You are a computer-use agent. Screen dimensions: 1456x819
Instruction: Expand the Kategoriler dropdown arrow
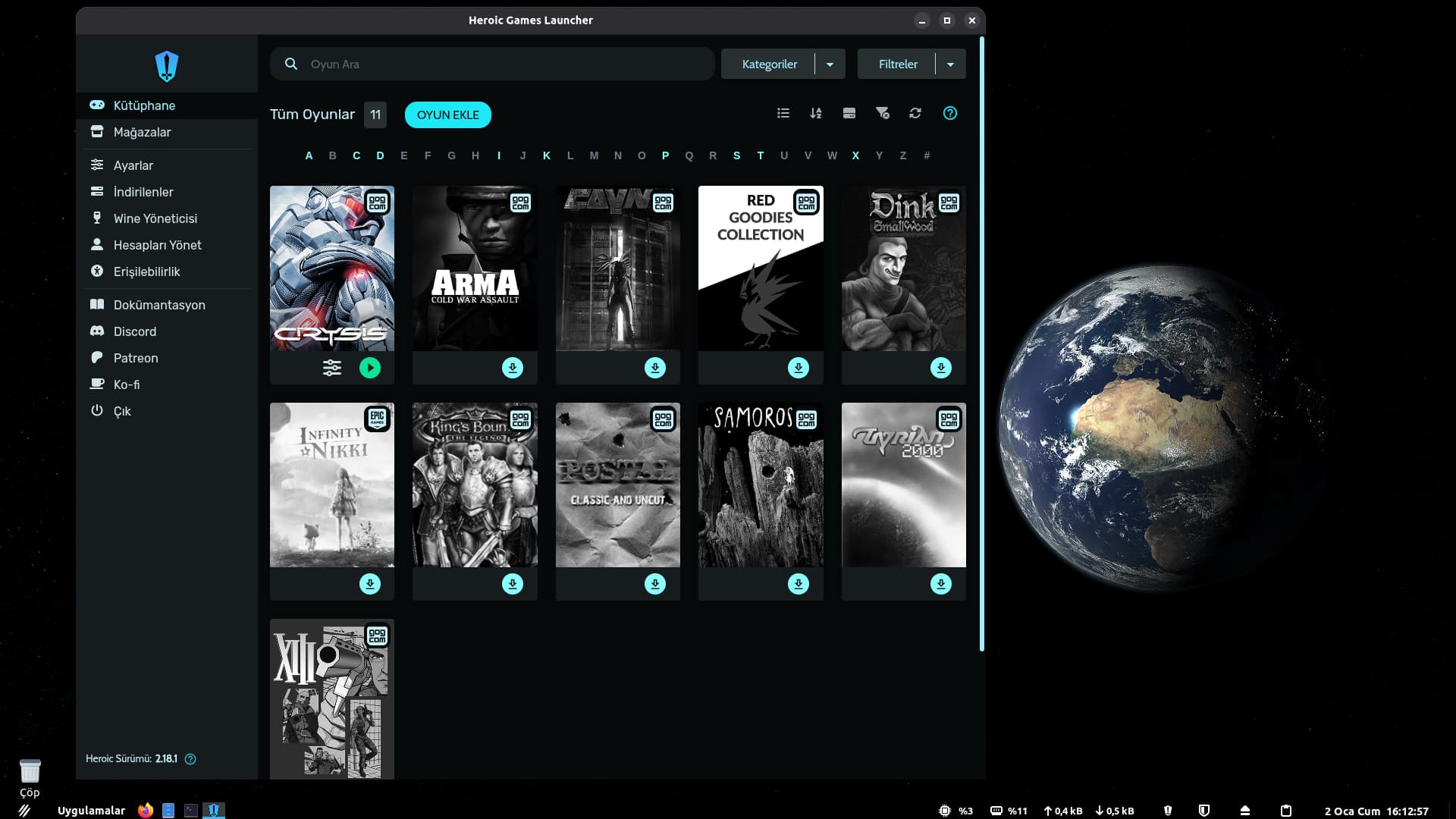point(830,64)
